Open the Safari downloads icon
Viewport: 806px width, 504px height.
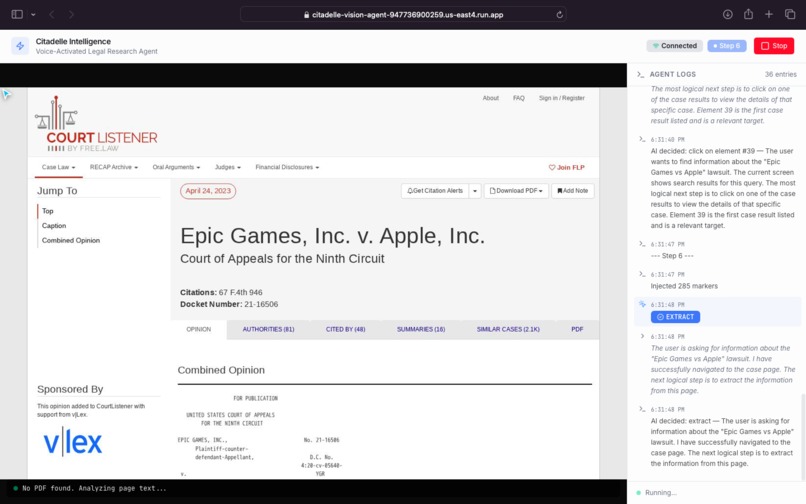727,14
